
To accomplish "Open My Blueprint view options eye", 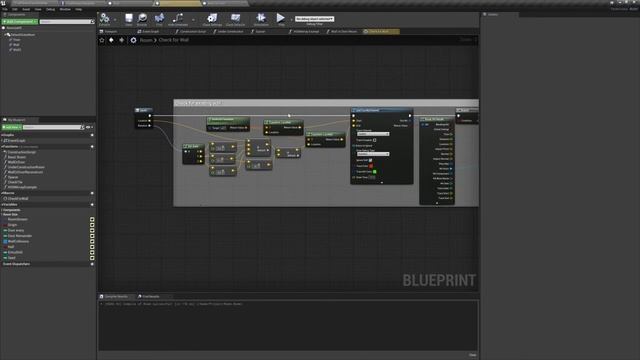I will pos(88,127).
